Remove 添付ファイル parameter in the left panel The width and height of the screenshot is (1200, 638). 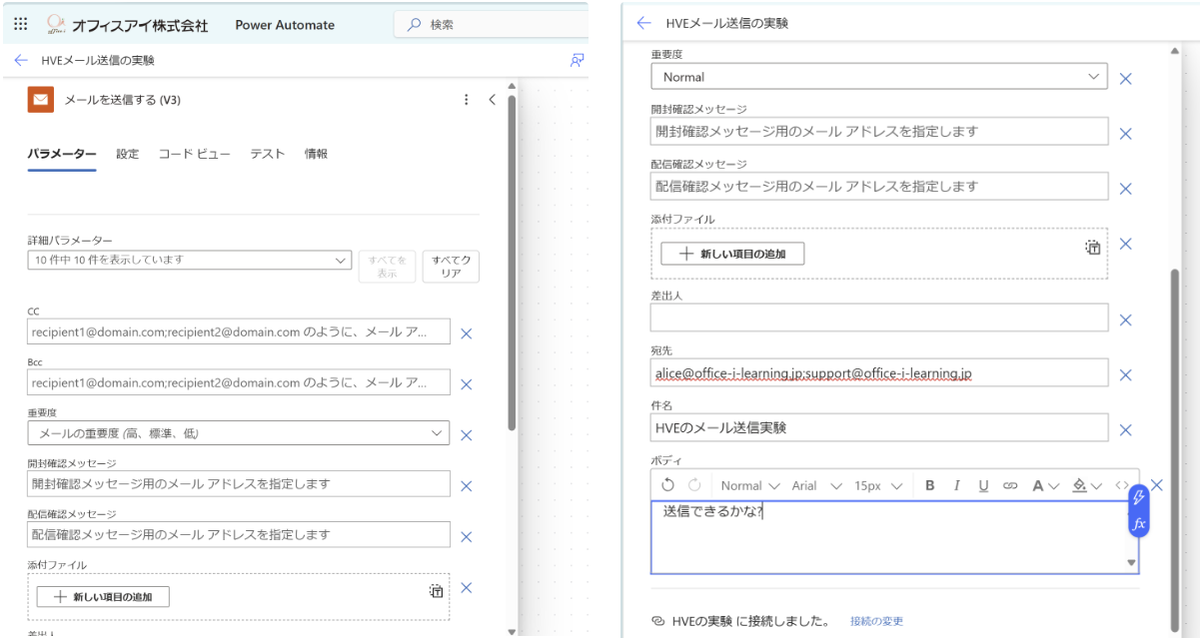[x=466, y=588]
